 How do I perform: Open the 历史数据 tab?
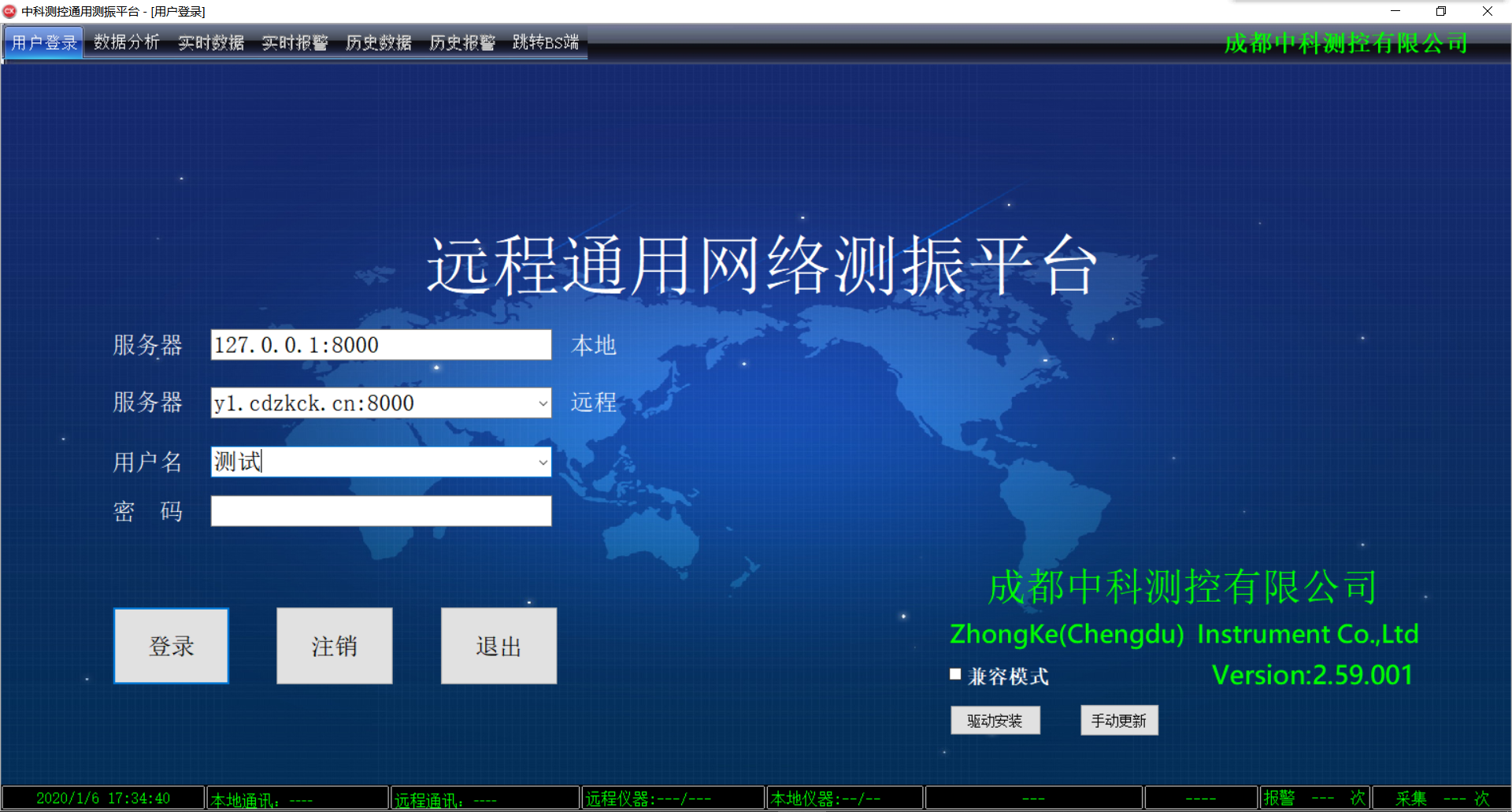(x=378, y=43)
